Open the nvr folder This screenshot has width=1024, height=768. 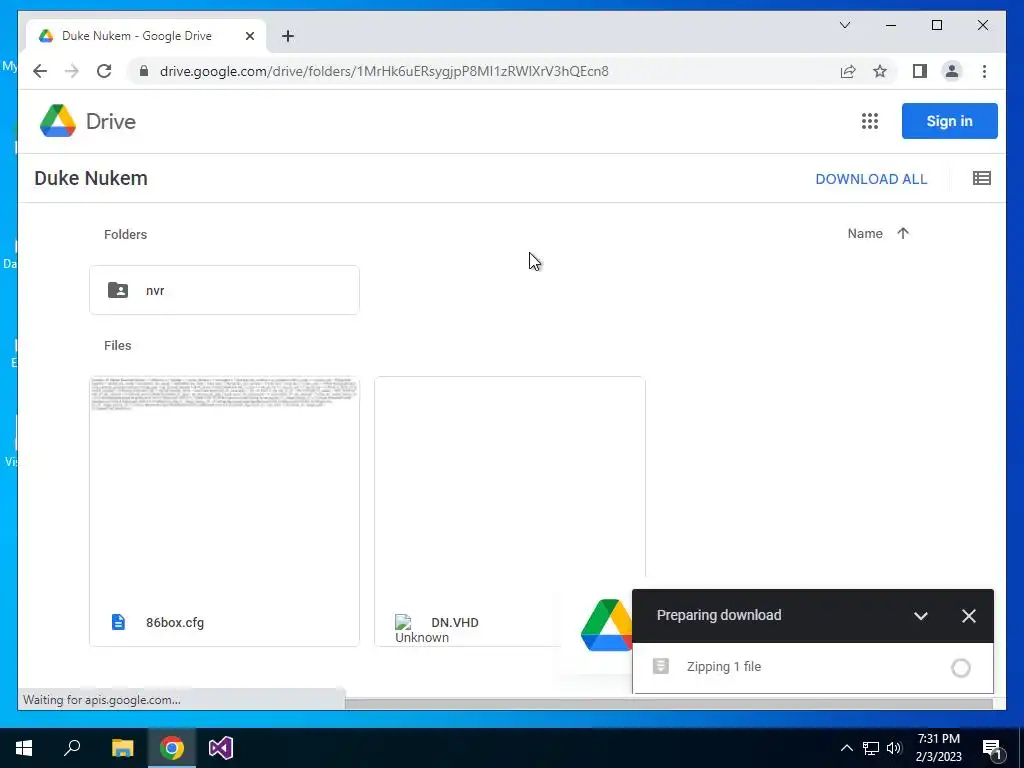(x=224, y=290)
